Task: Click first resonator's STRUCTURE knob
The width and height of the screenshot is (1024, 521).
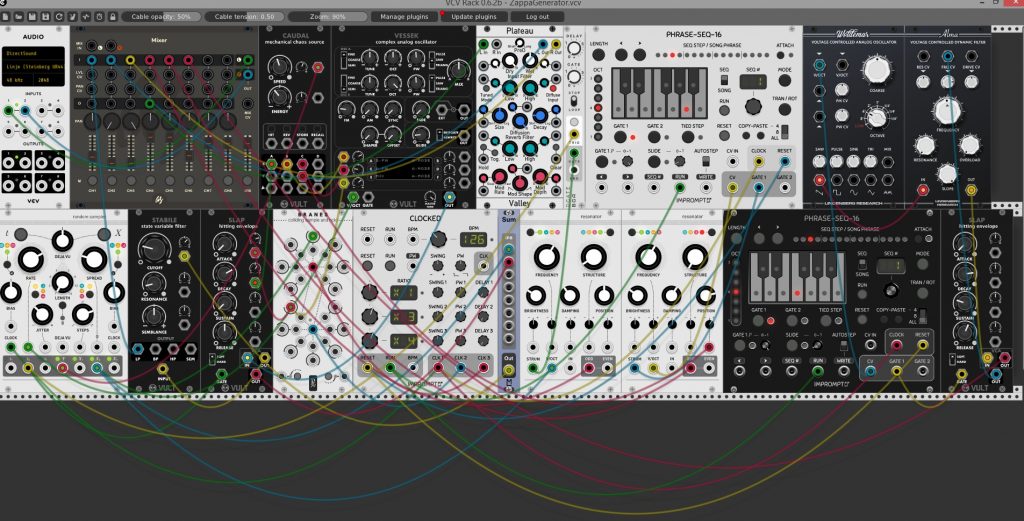Action: pyautogui.click(x=594, y=257)
